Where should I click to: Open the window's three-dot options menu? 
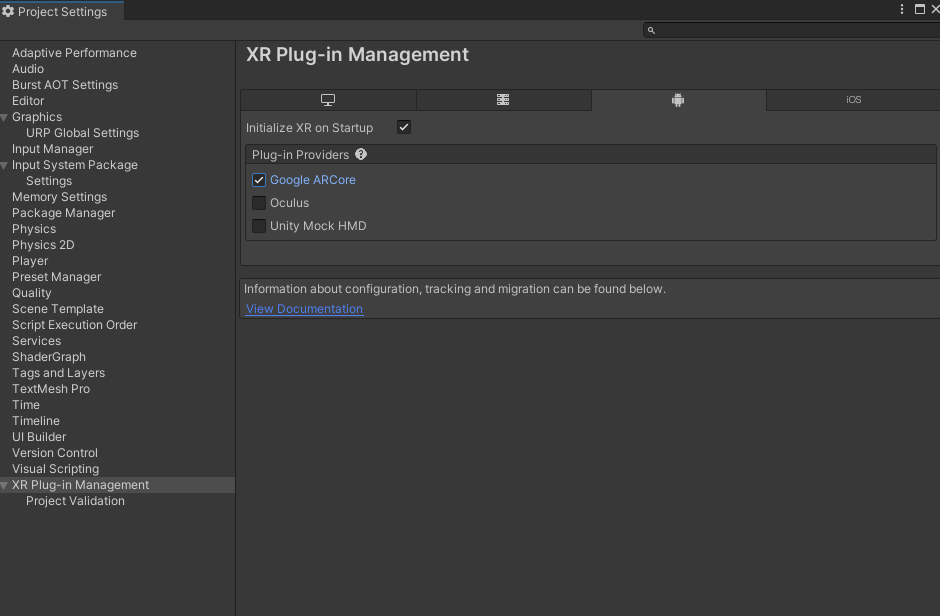tap(902, 9)
